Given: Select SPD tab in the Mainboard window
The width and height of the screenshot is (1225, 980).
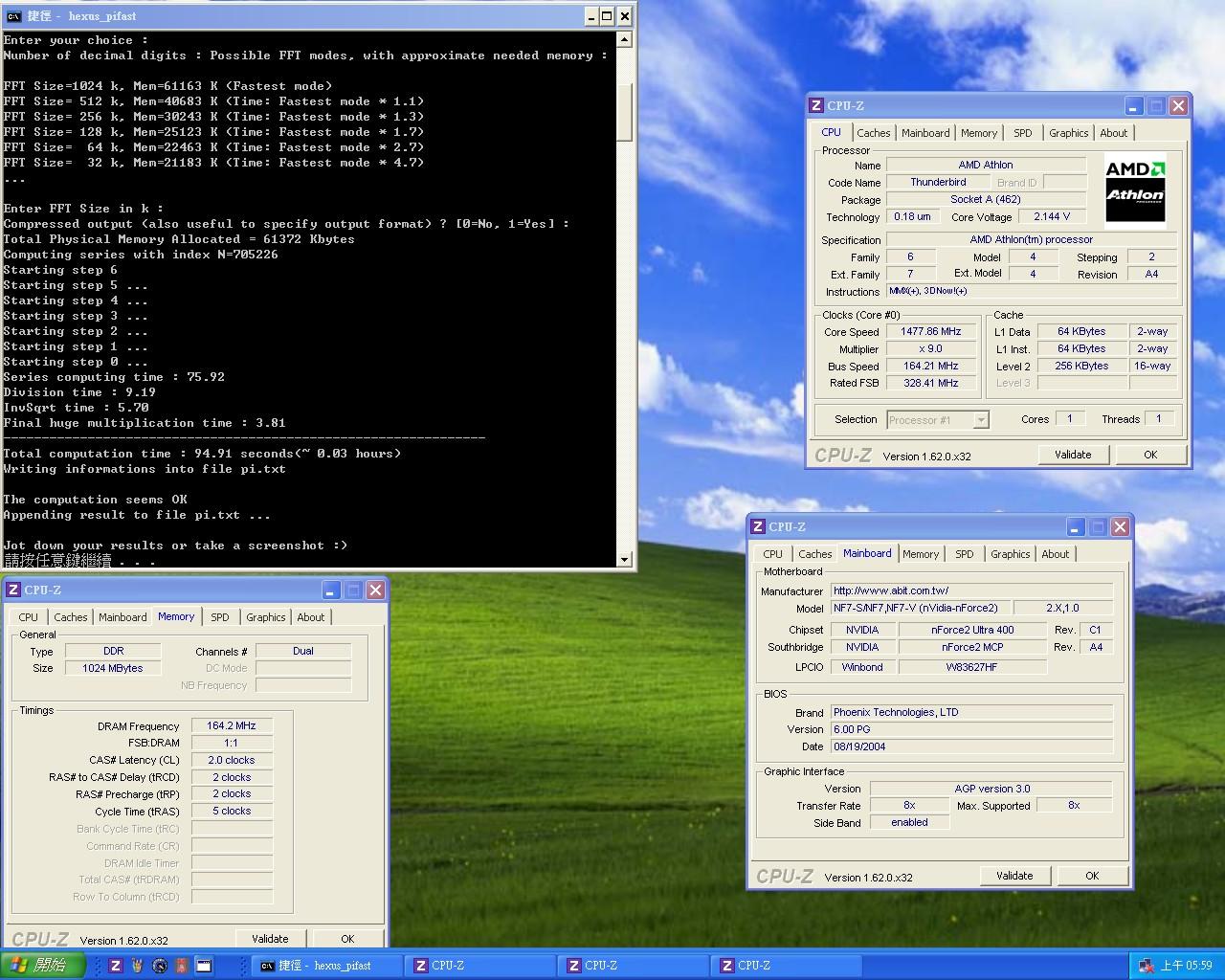Looking at the screenshot, I should pos(965,554).
